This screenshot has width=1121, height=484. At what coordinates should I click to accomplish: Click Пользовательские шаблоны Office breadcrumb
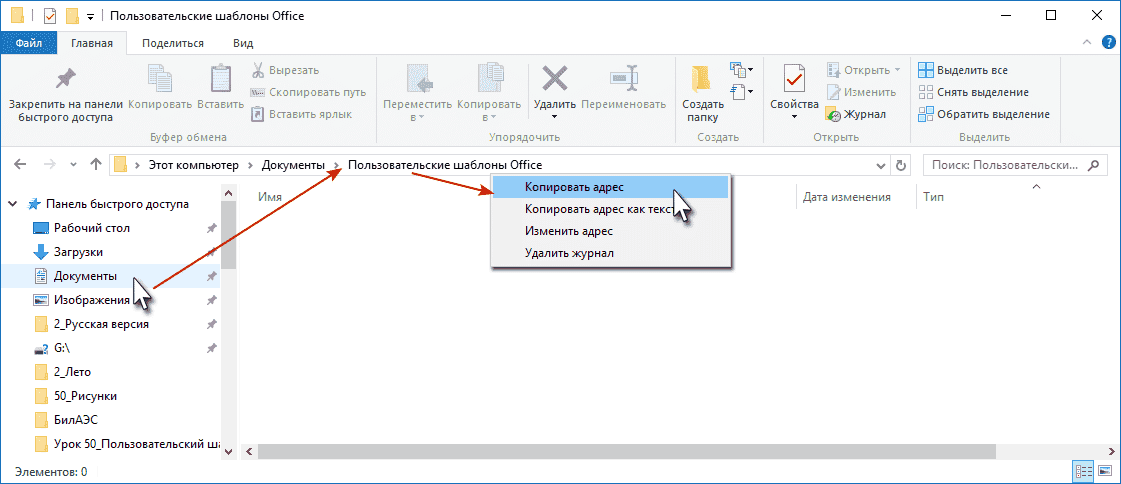pos(445,165)
